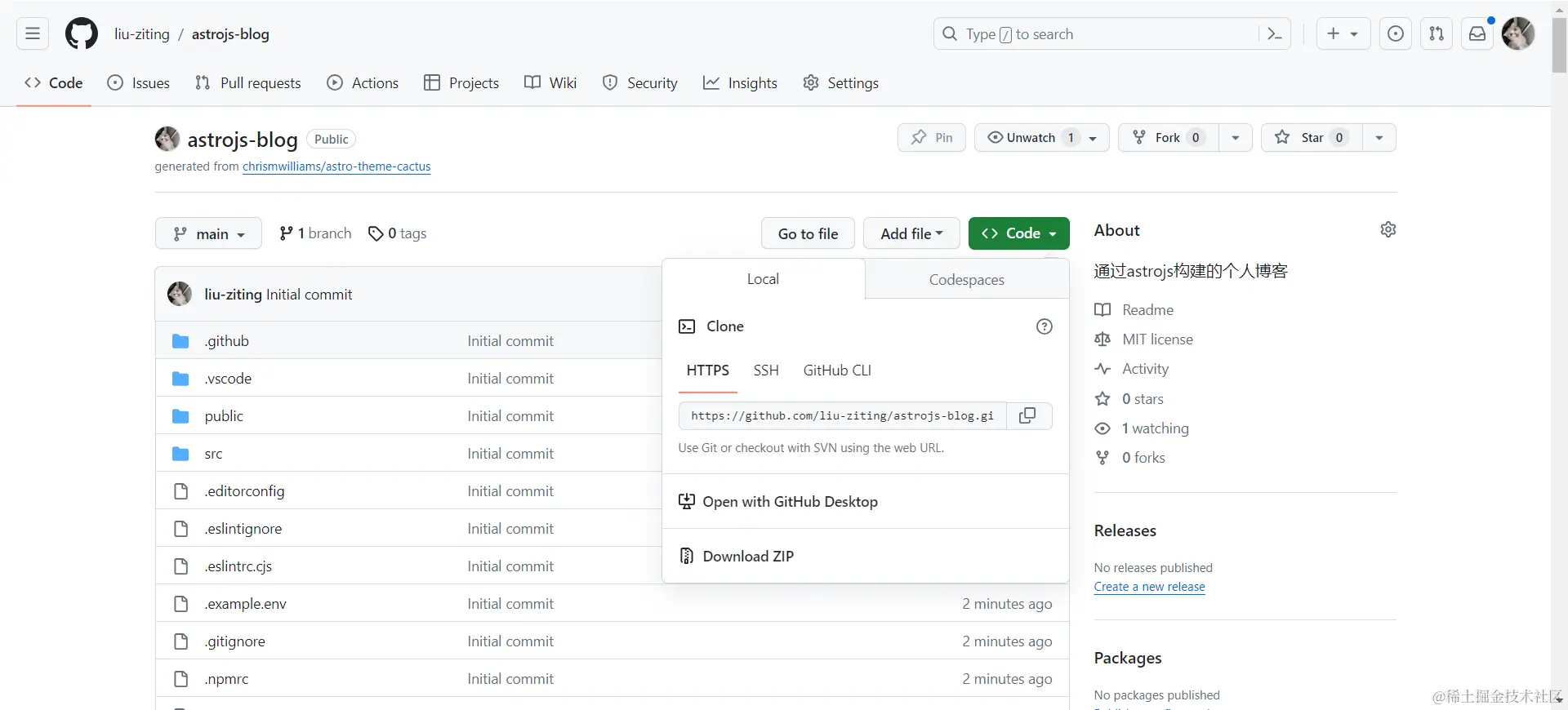The height and width of the screenshot is (710, 1568).
Task: View the 0 stars link
Action: (1129, 399)
